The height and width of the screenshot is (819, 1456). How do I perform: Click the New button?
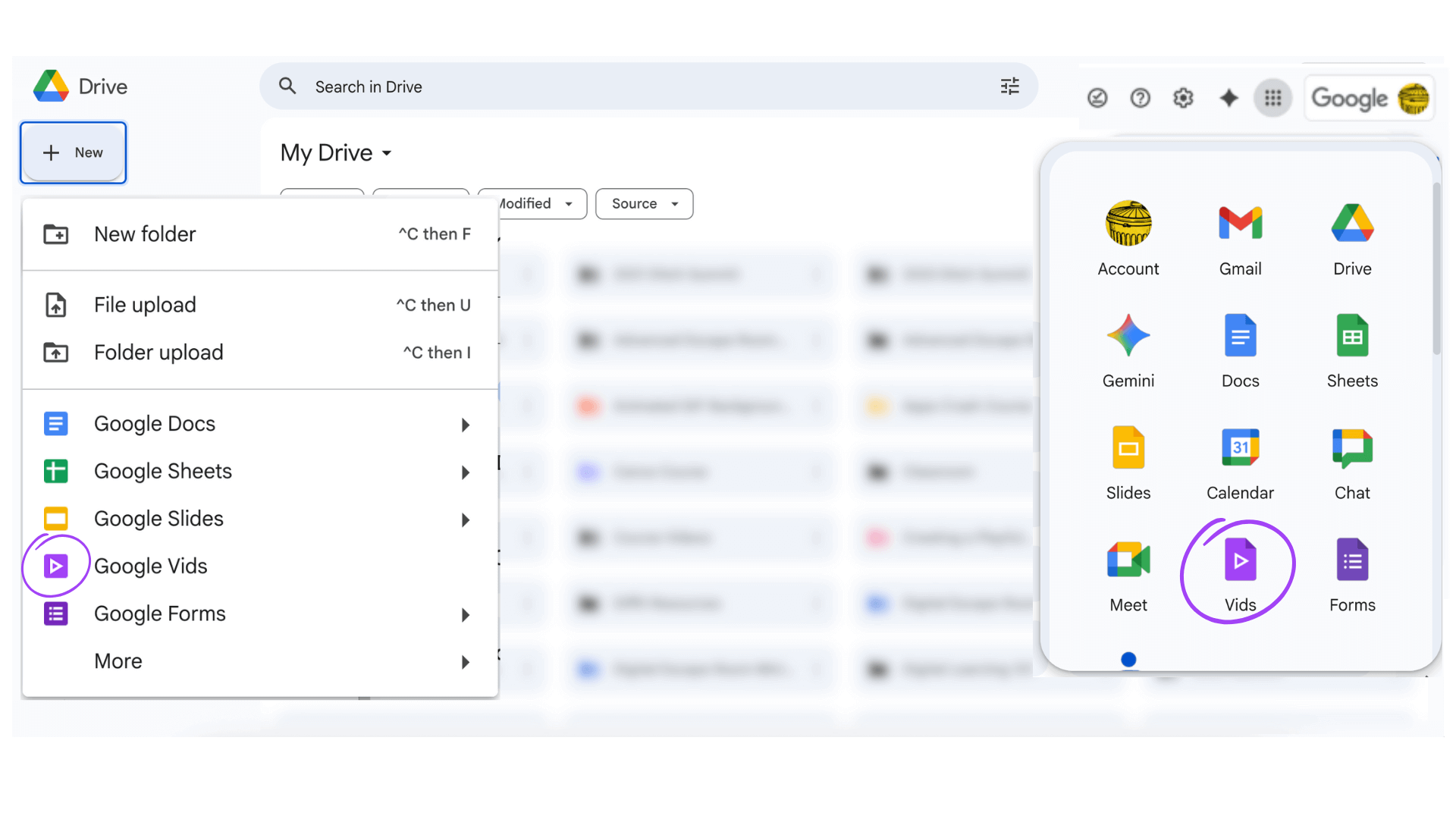74,152
